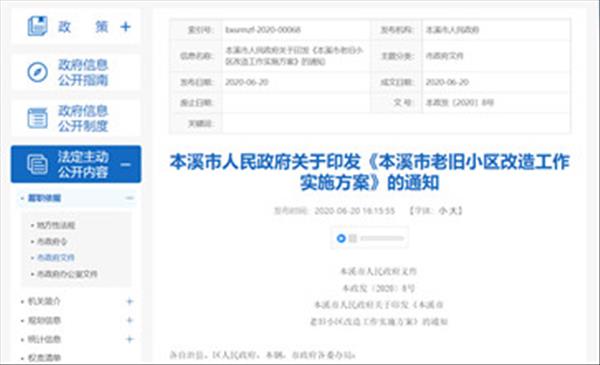
Task: Click 市政府文件 subject category cell
Action: tap(444, 56)
